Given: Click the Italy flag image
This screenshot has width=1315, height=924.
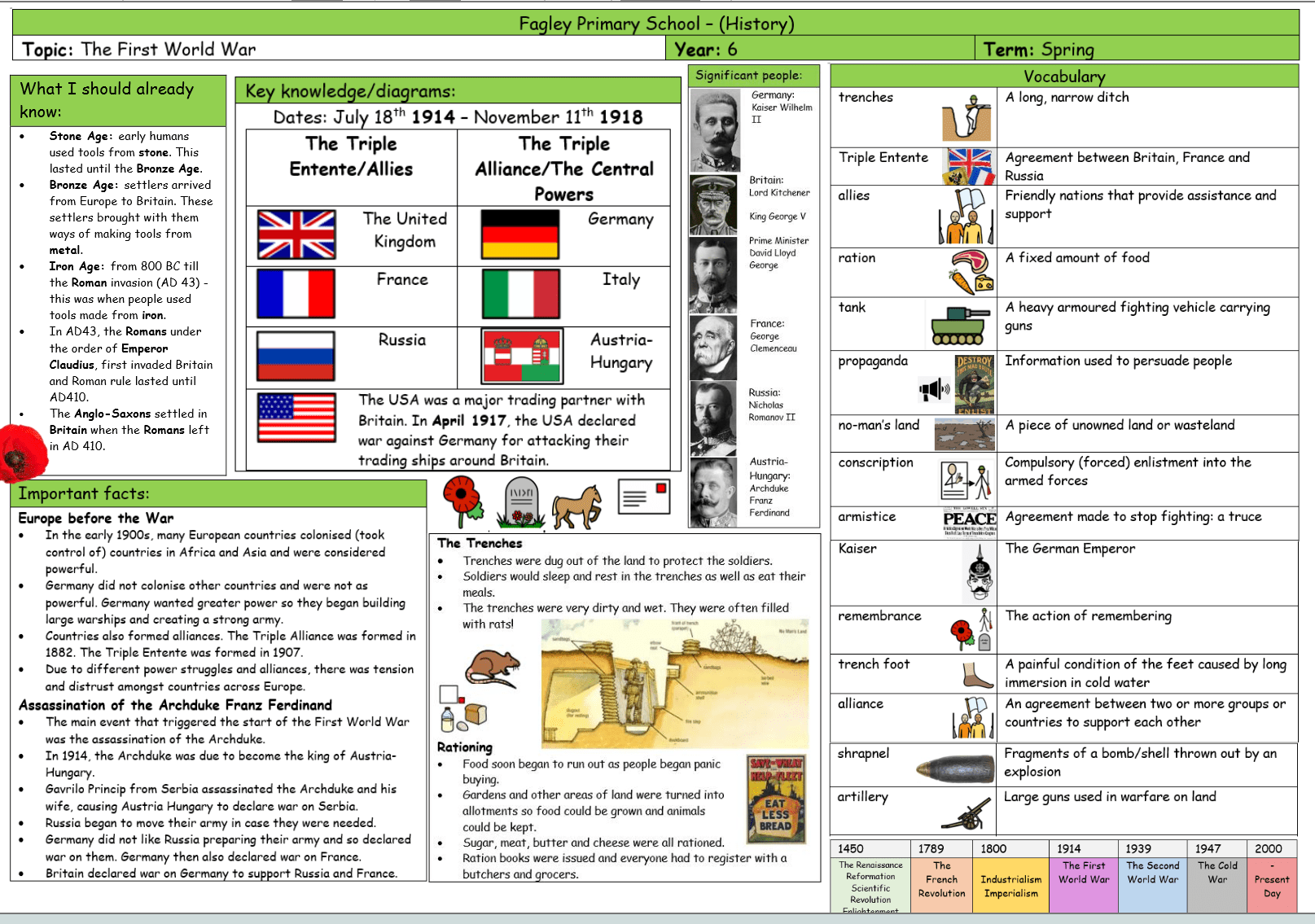Looking at the screenshot, I should pos(520,294).
